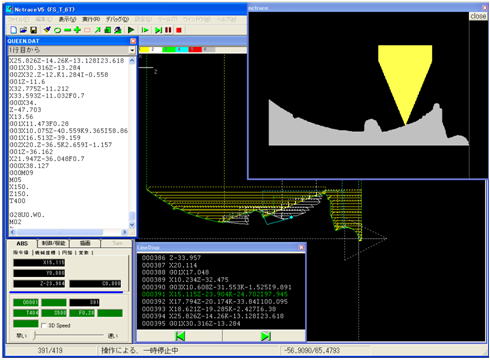The height and width of the screenshot is (360, 490).
Task: Click the close button on tool preview
Action: 478,16
